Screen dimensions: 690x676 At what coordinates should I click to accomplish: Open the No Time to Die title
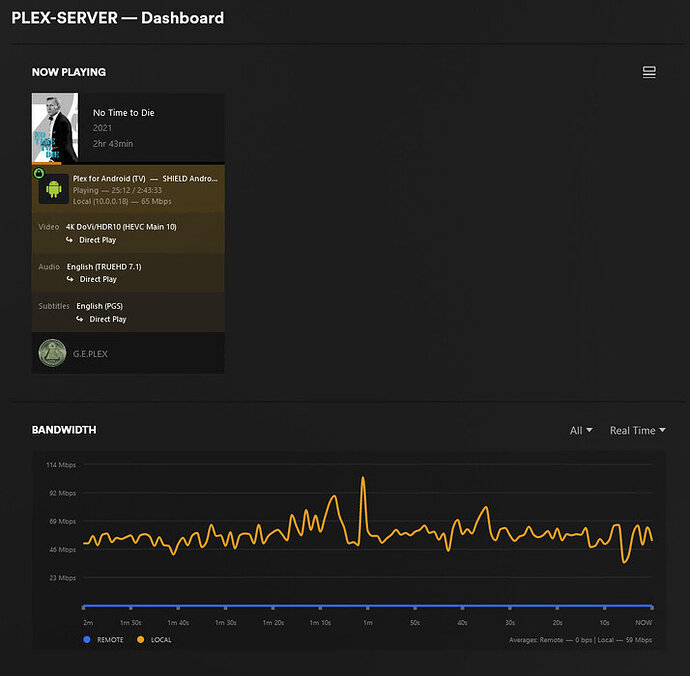pos(124,113)
